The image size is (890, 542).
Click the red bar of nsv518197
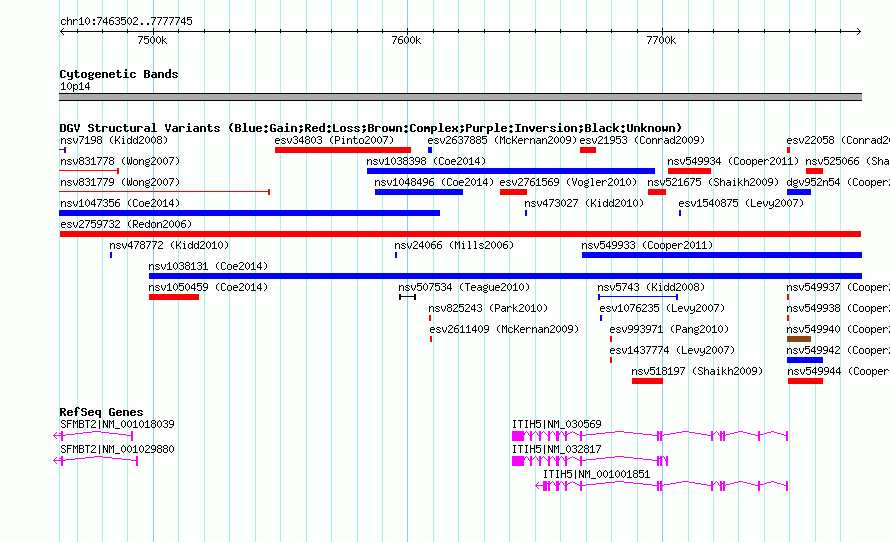tap(648, 381)
